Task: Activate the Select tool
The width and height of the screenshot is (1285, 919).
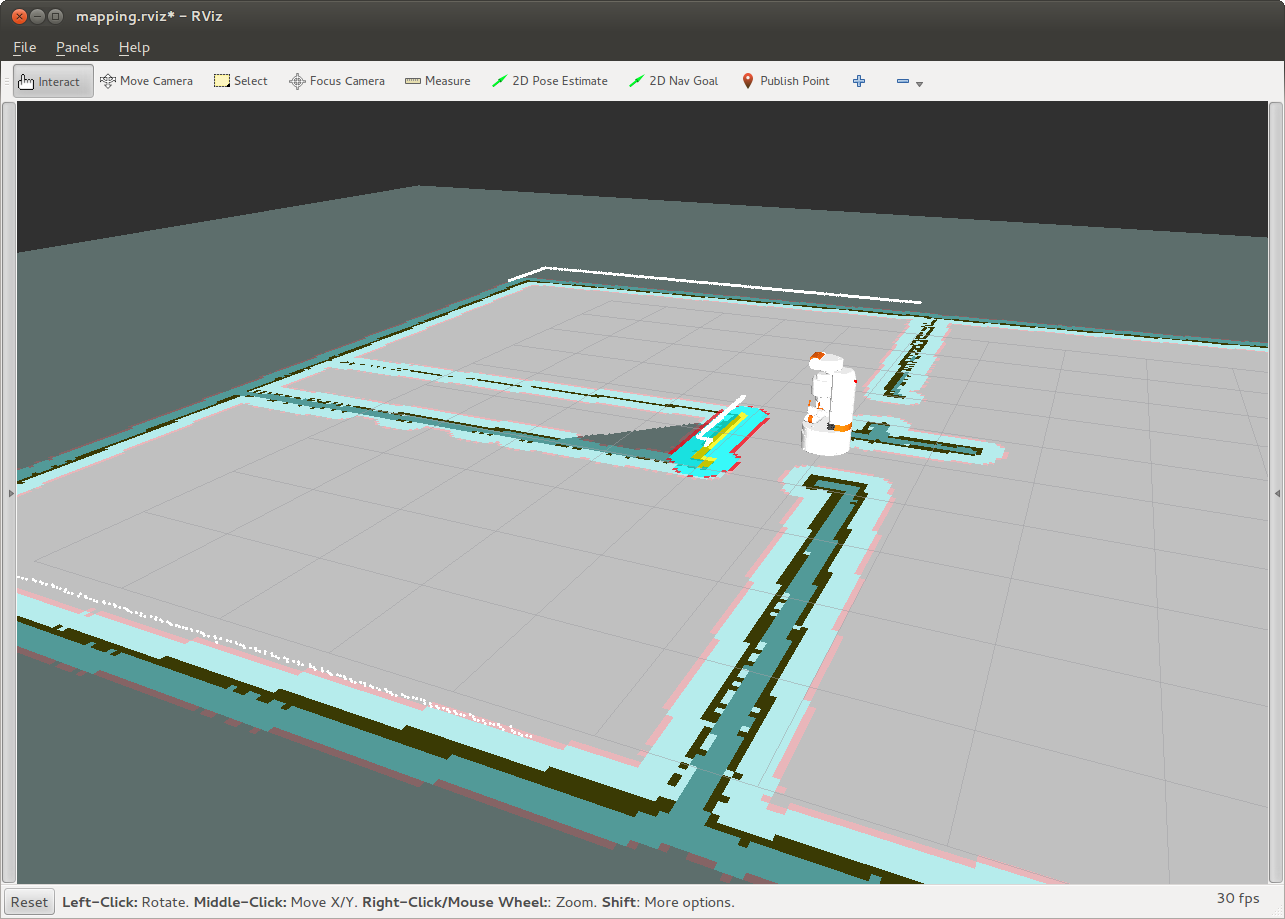Action: click(x=240, y=81)
